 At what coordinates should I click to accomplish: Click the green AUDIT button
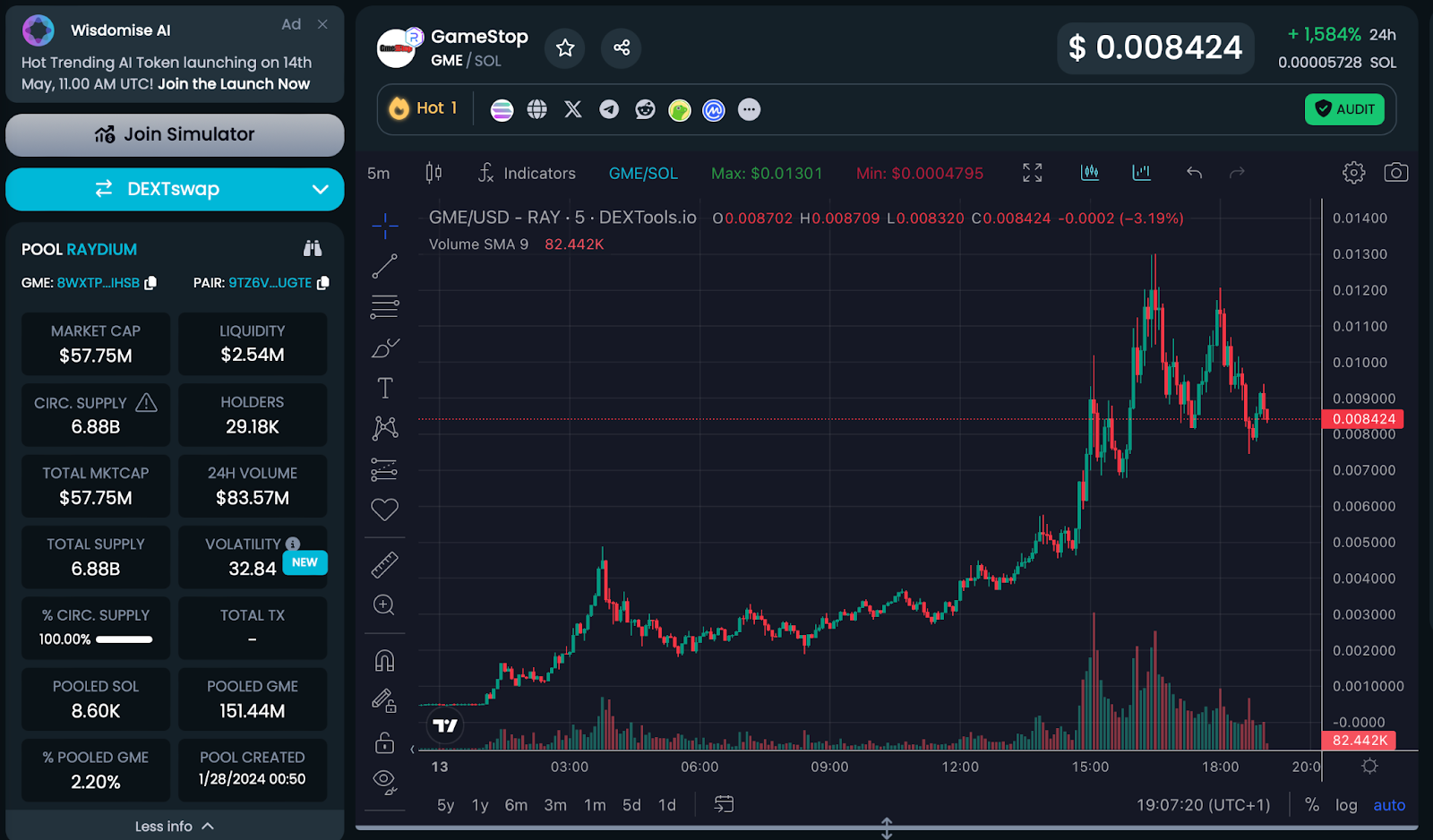coord(1344,109)
